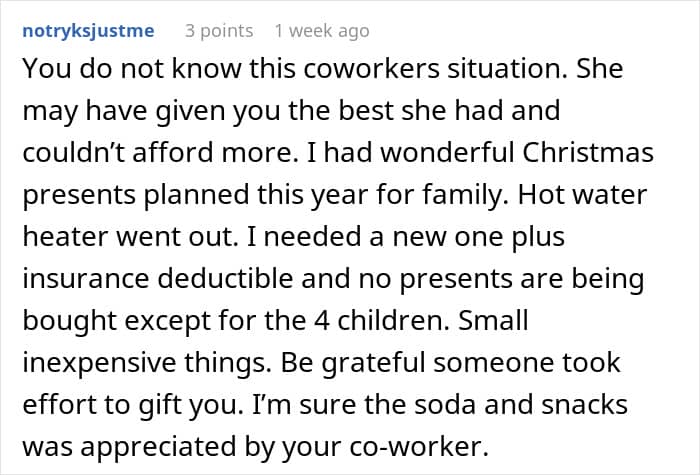Click the '1 week ago' timestamp

(x=321, y=31)
